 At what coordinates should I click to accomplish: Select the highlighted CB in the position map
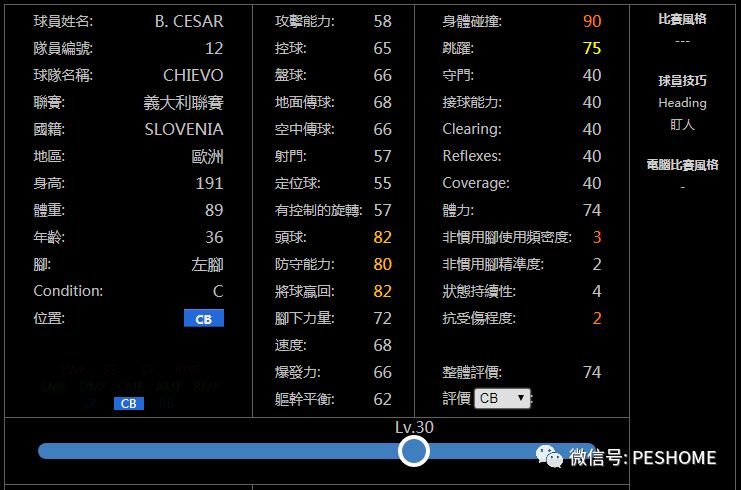coord(129,404)
